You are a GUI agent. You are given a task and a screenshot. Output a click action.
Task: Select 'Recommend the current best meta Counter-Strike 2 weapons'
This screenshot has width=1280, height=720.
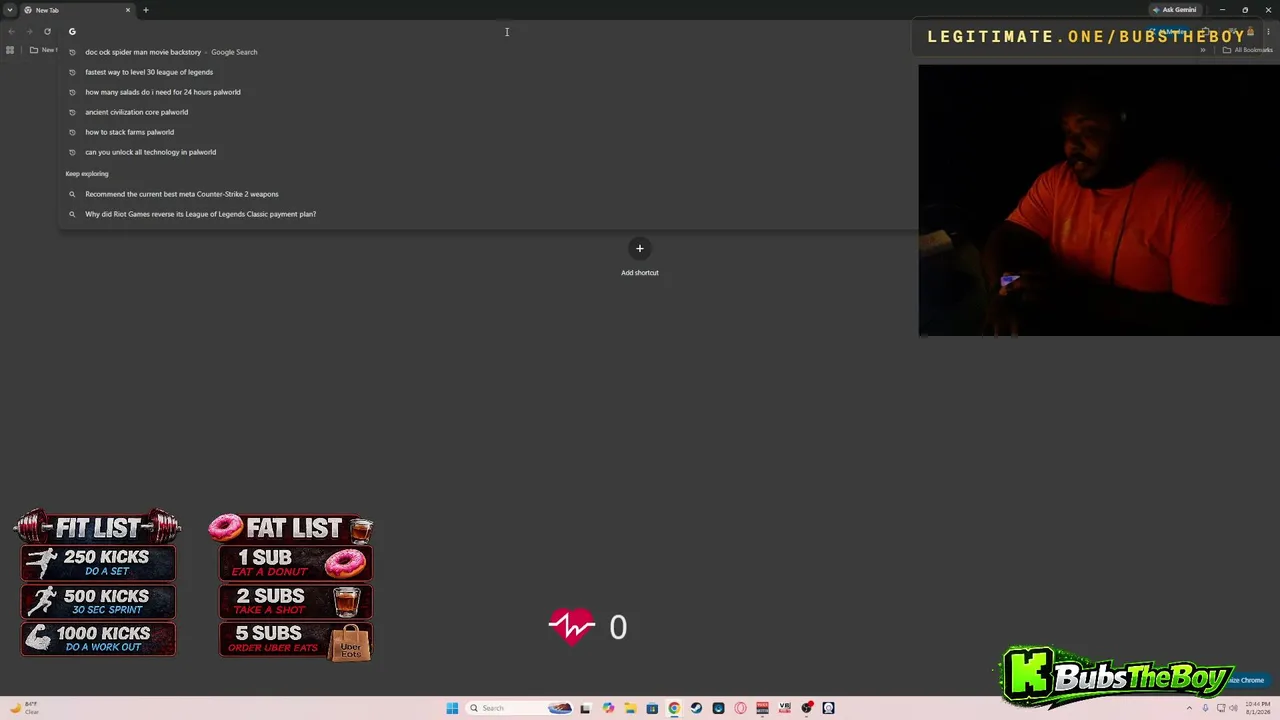click(x=488, y=194)
